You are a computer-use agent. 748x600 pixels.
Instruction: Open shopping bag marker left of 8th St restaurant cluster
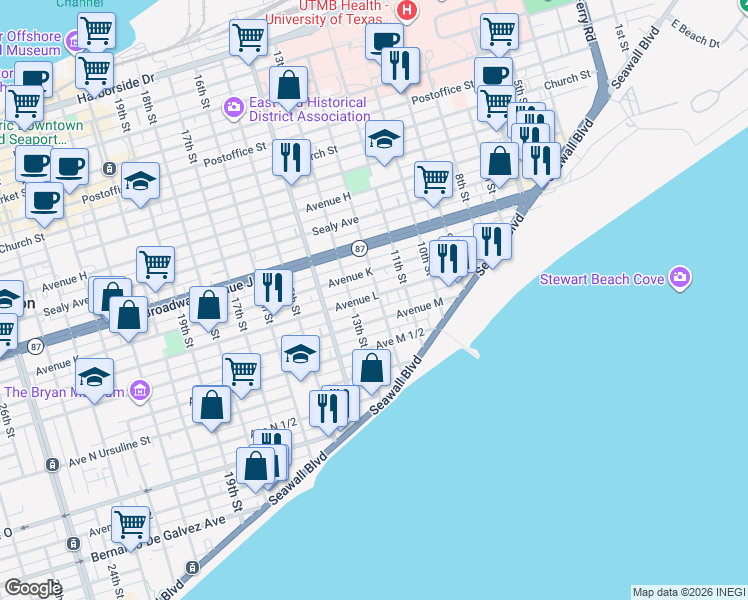tap(499, 161)
